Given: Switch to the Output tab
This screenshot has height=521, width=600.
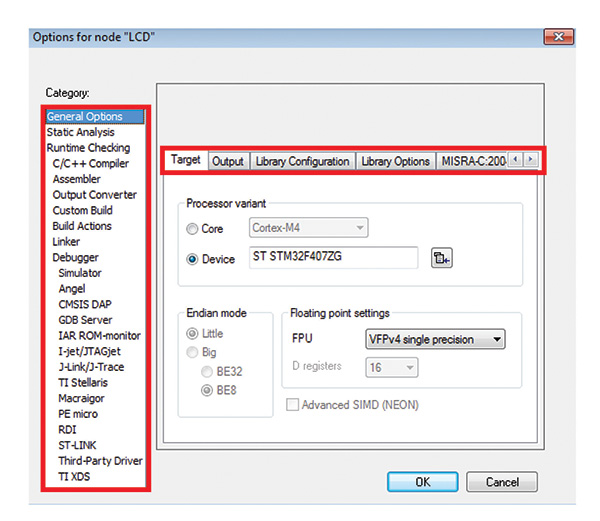Looking at the screenshot, I should tap(228, 161).
